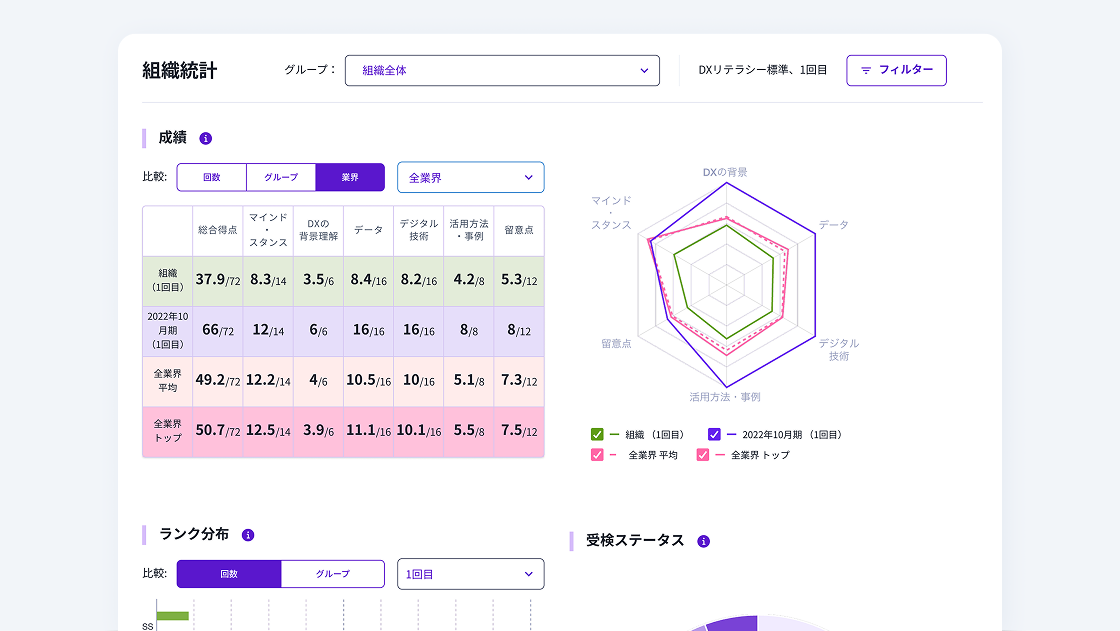
Task: Click the chevron arrow of the 全業界 dropdown
Action: [x=529, y=177]
